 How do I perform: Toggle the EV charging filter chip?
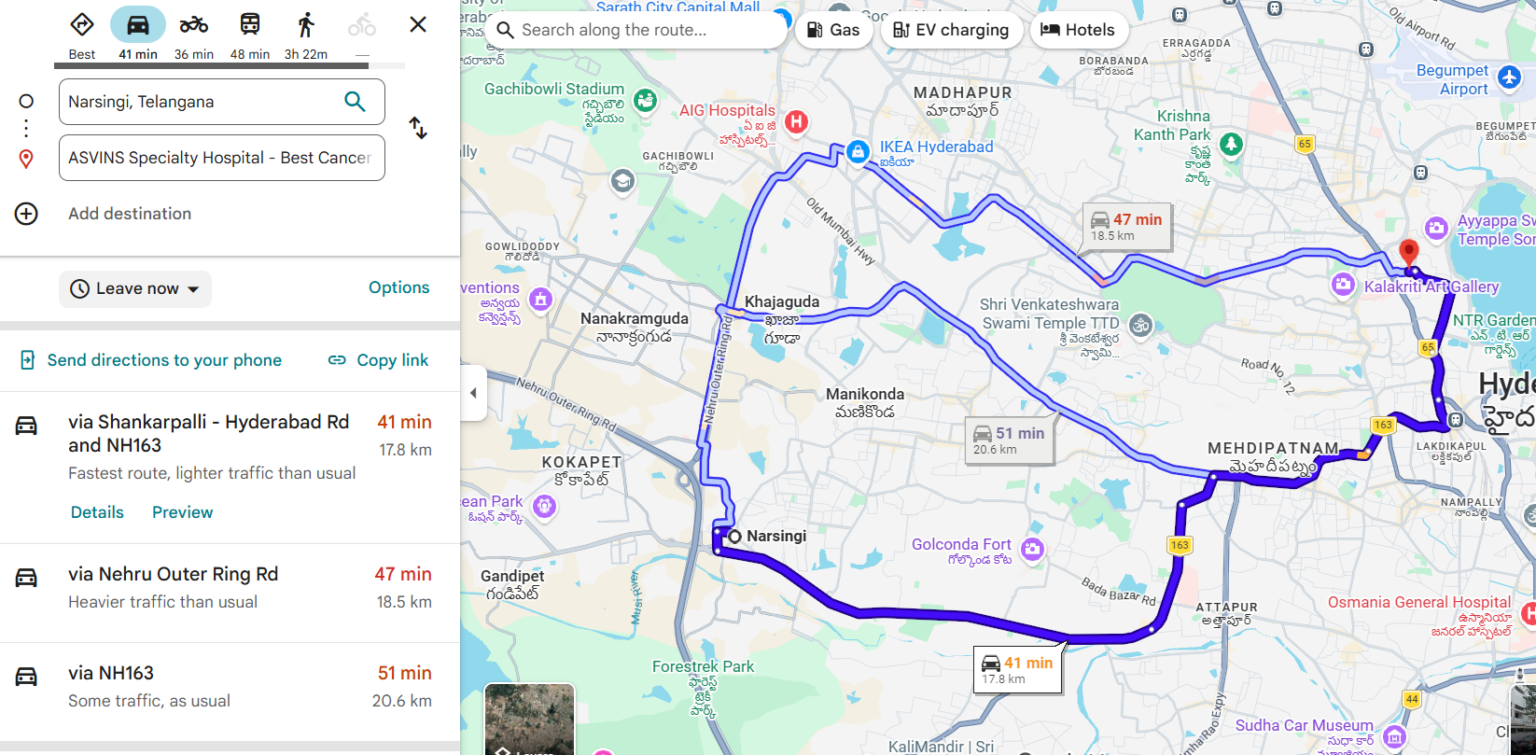tap(950, 30)
